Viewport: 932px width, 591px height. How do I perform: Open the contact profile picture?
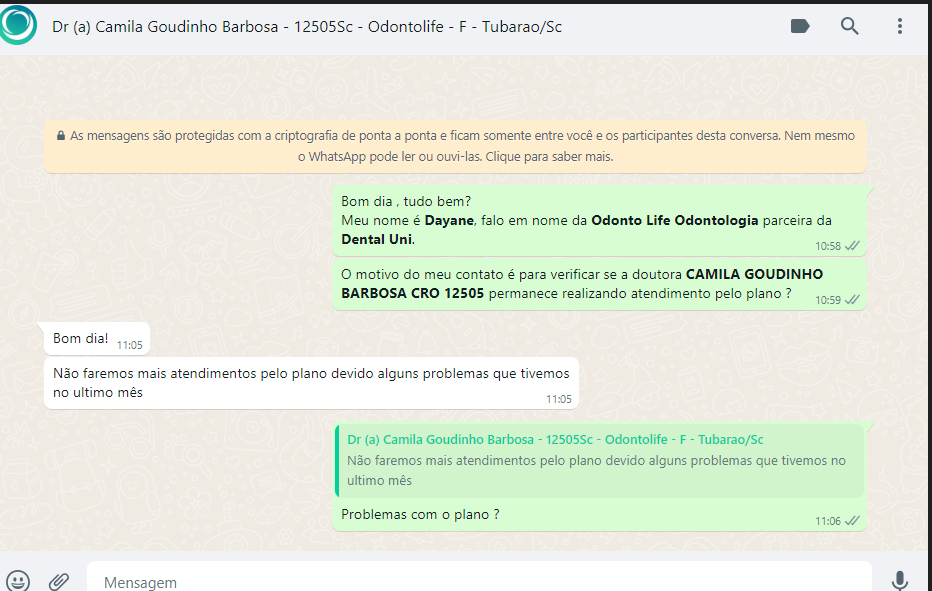click(x=17, y=25)
